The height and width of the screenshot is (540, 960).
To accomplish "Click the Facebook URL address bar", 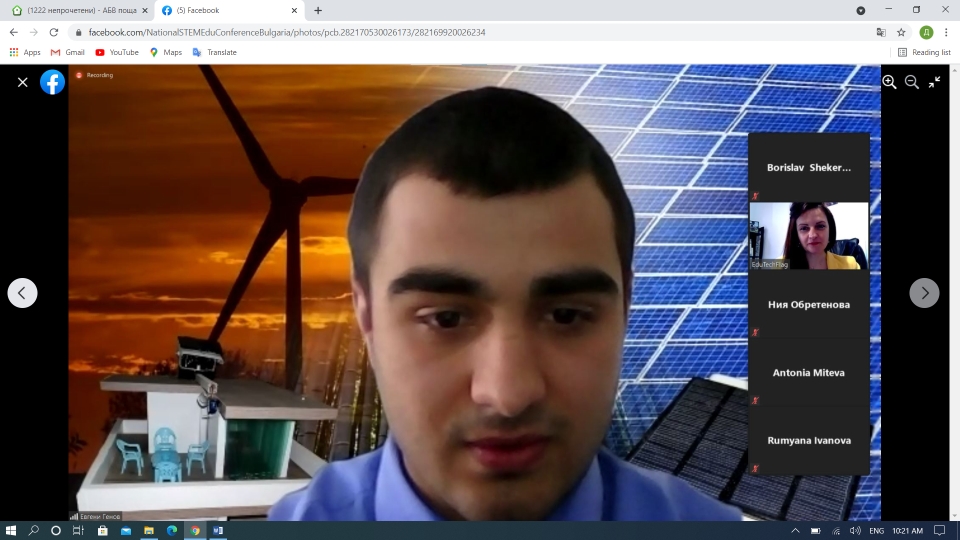I will click(450, 32).
